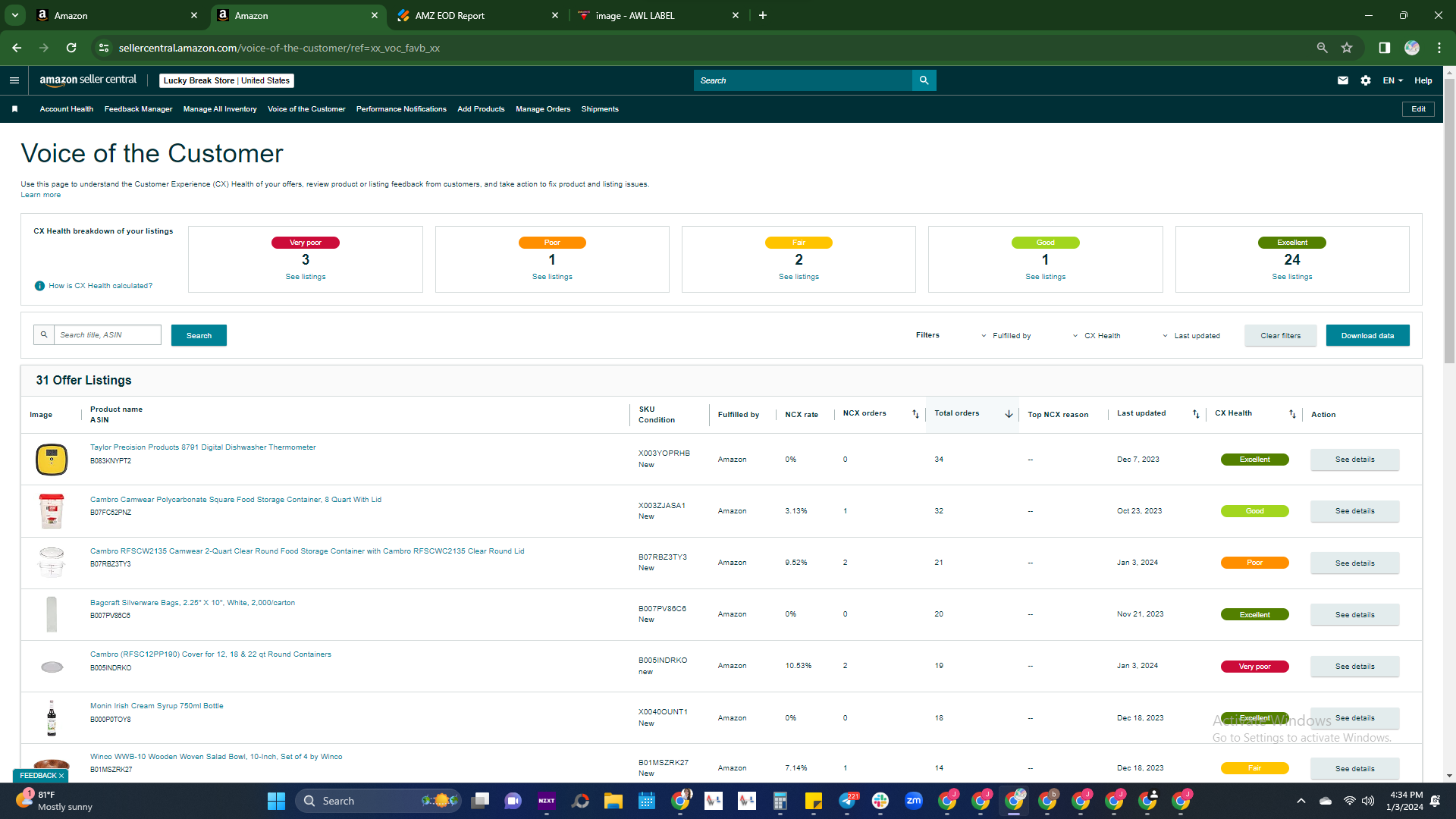Viewport: 1456px width, 819px height.
Task: Switch to image - AWL LABEL tab
Action: [657, 15]
